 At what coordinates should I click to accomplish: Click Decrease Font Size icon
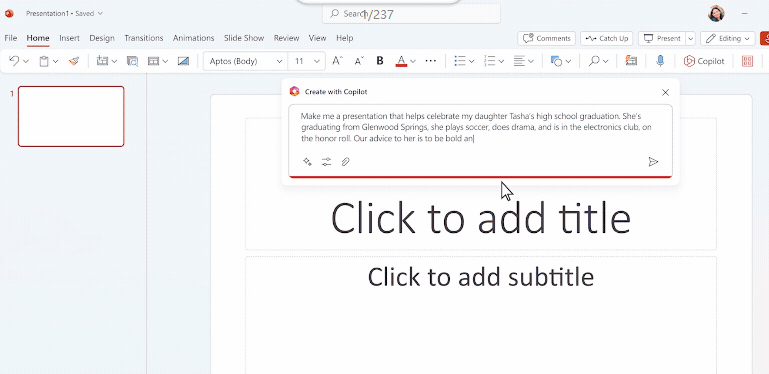coord(359,61)
